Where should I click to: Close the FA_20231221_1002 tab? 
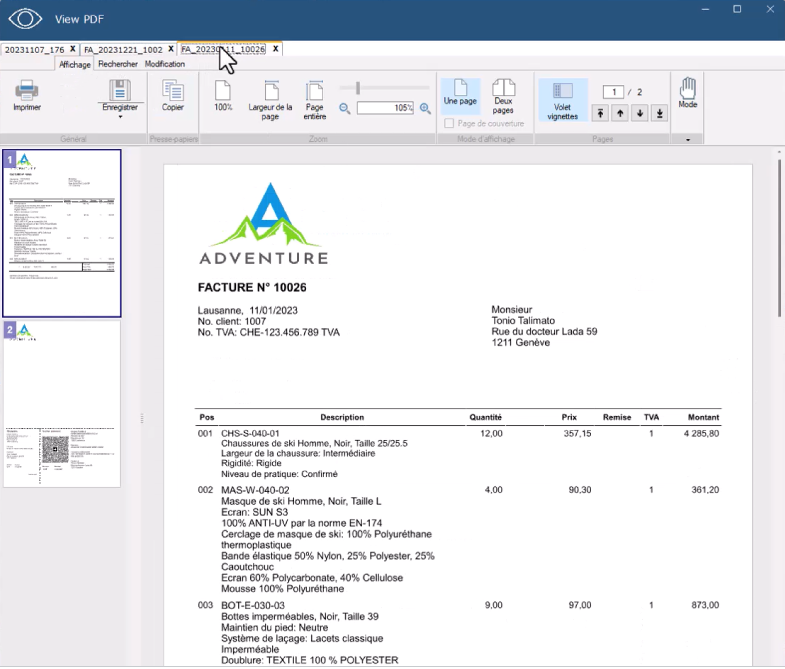click(x=171, y=49)
